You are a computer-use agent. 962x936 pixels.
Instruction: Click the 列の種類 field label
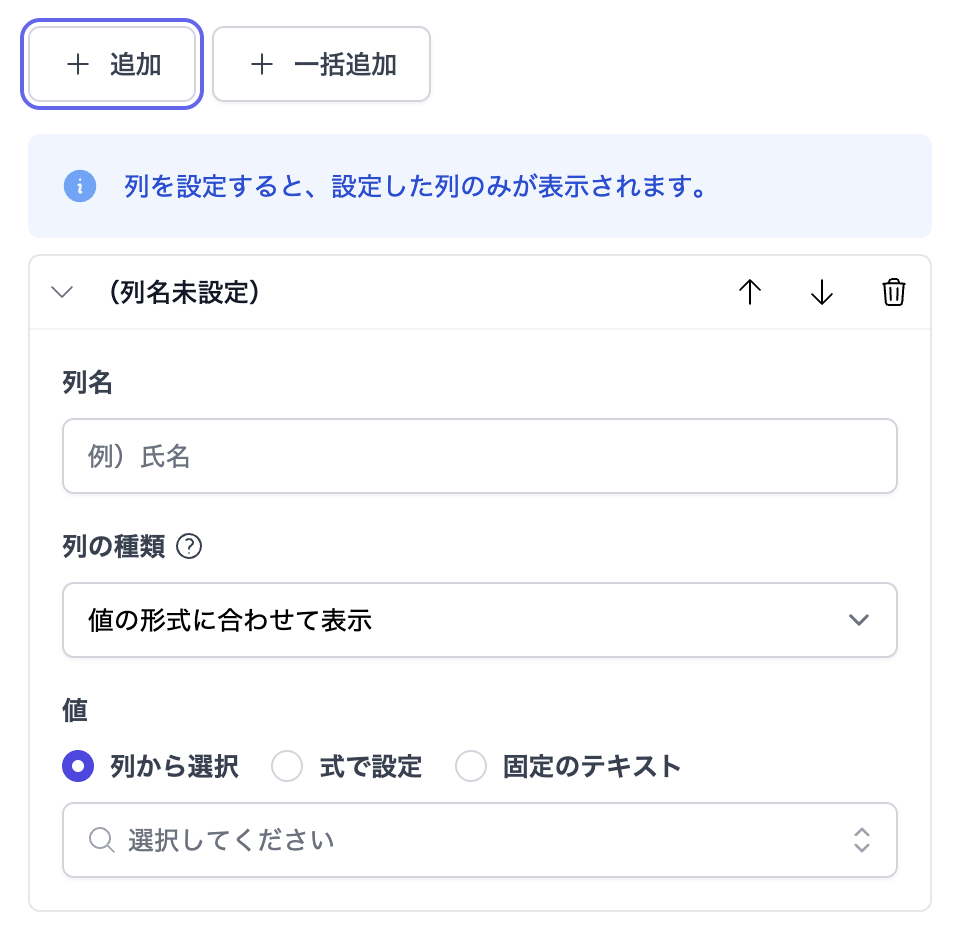click(114, 547)
